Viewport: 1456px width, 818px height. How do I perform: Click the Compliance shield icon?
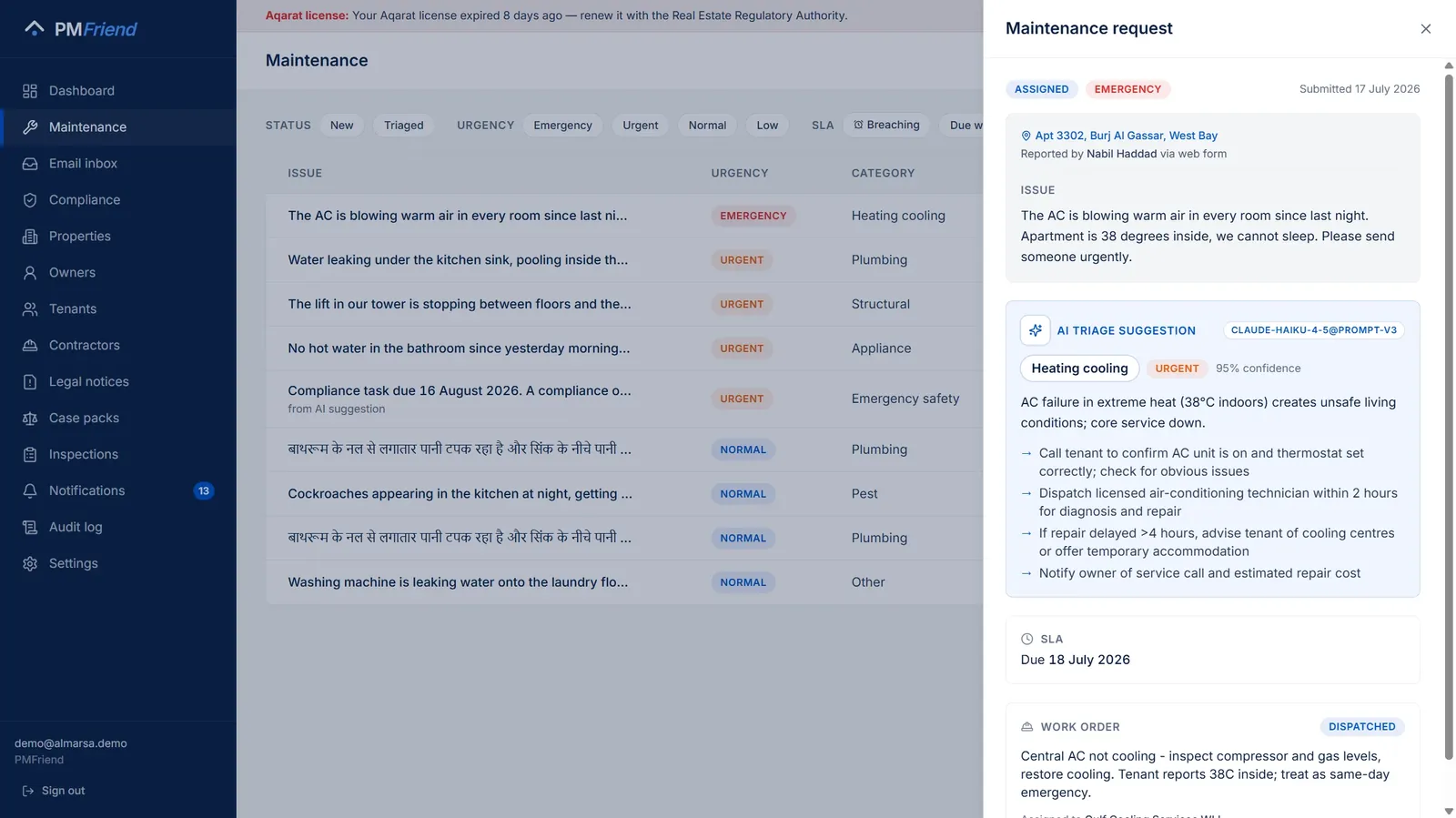click(x=30, y=200)
